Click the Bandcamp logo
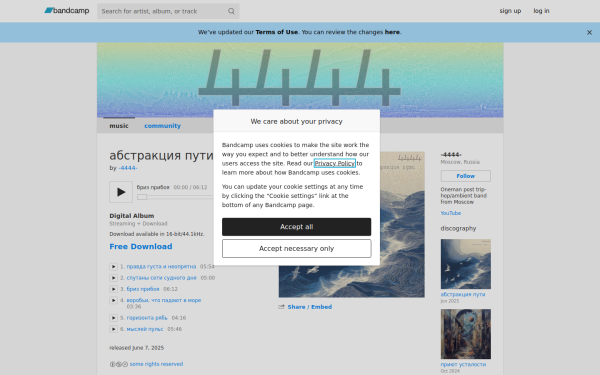The width and height of the screenshot is (600, 375). tap(67, 11)
